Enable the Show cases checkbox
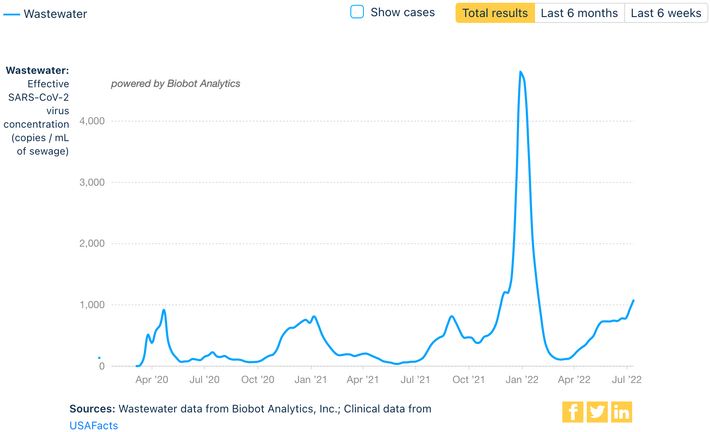This screenshot has width=710, height=432. (357, 12)
